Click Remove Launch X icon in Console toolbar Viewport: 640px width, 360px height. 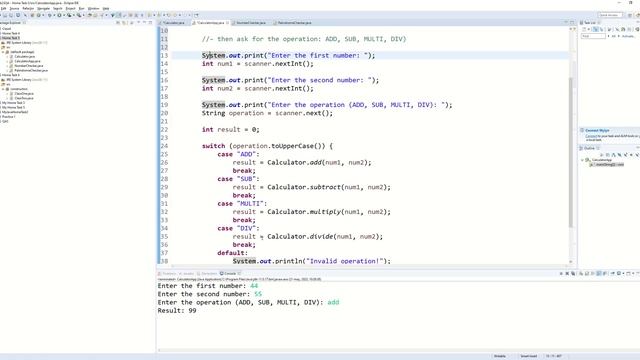point(567,273)
